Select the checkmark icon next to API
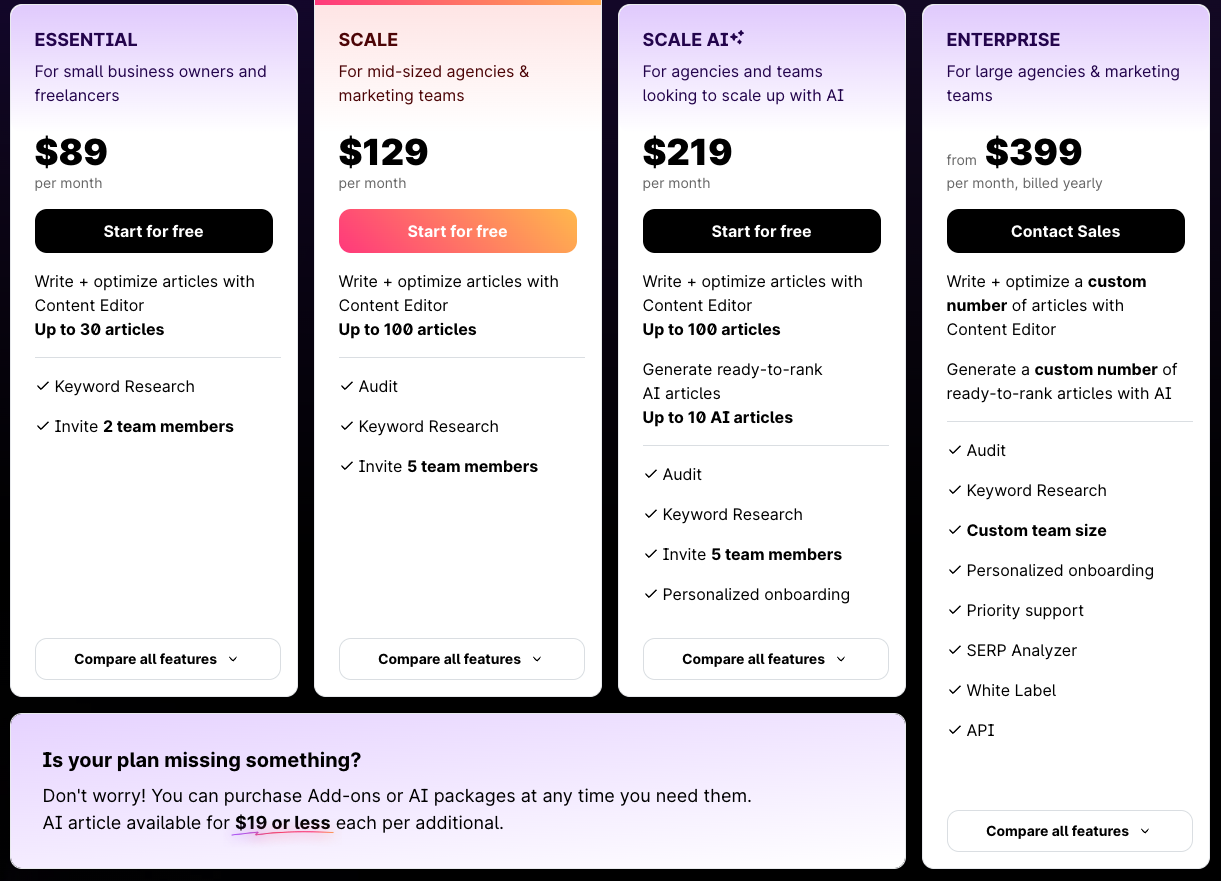The image size is (1221, 881). pos(954,730)
